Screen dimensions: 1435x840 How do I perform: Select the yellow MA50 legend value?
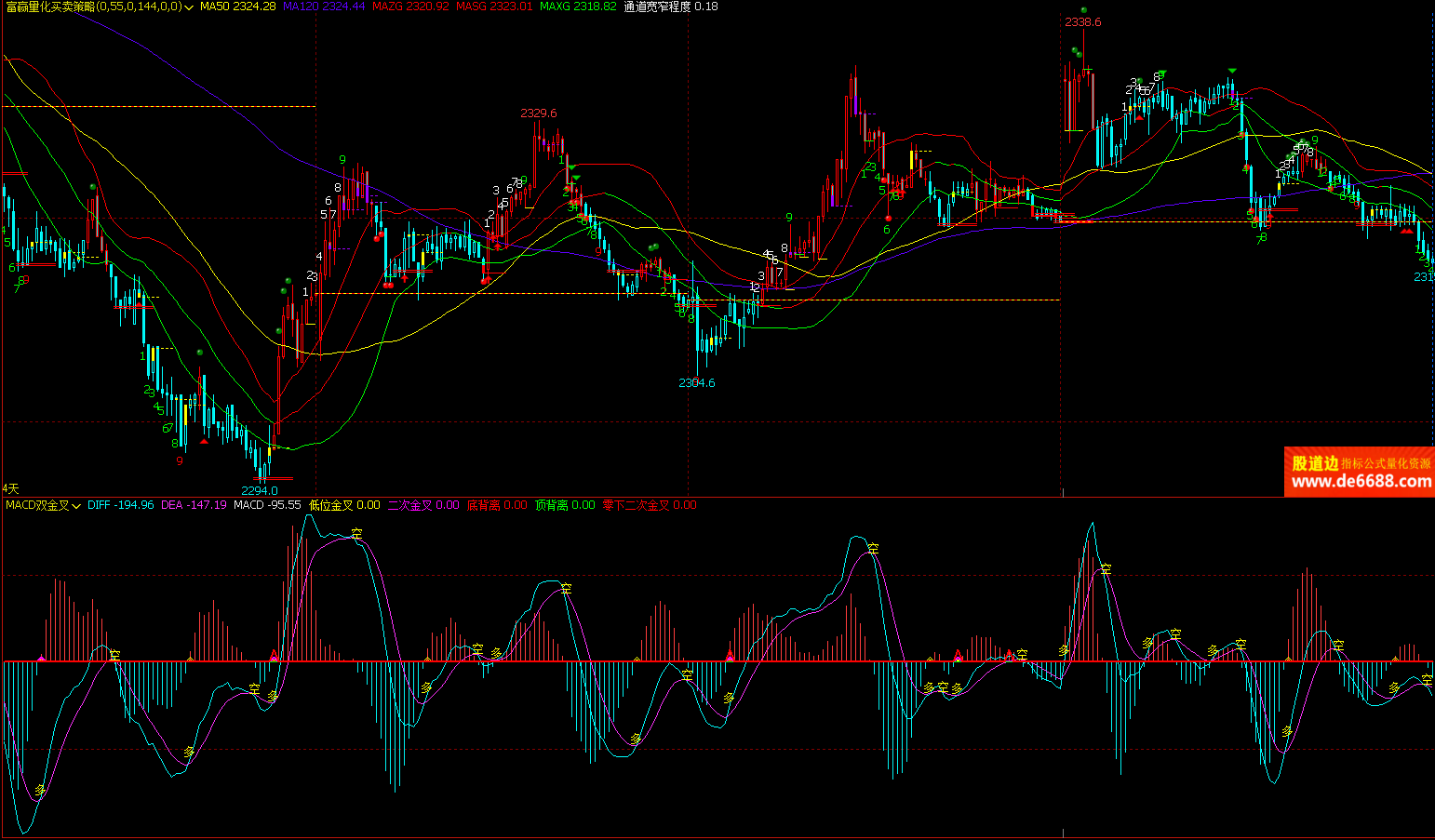237,7
